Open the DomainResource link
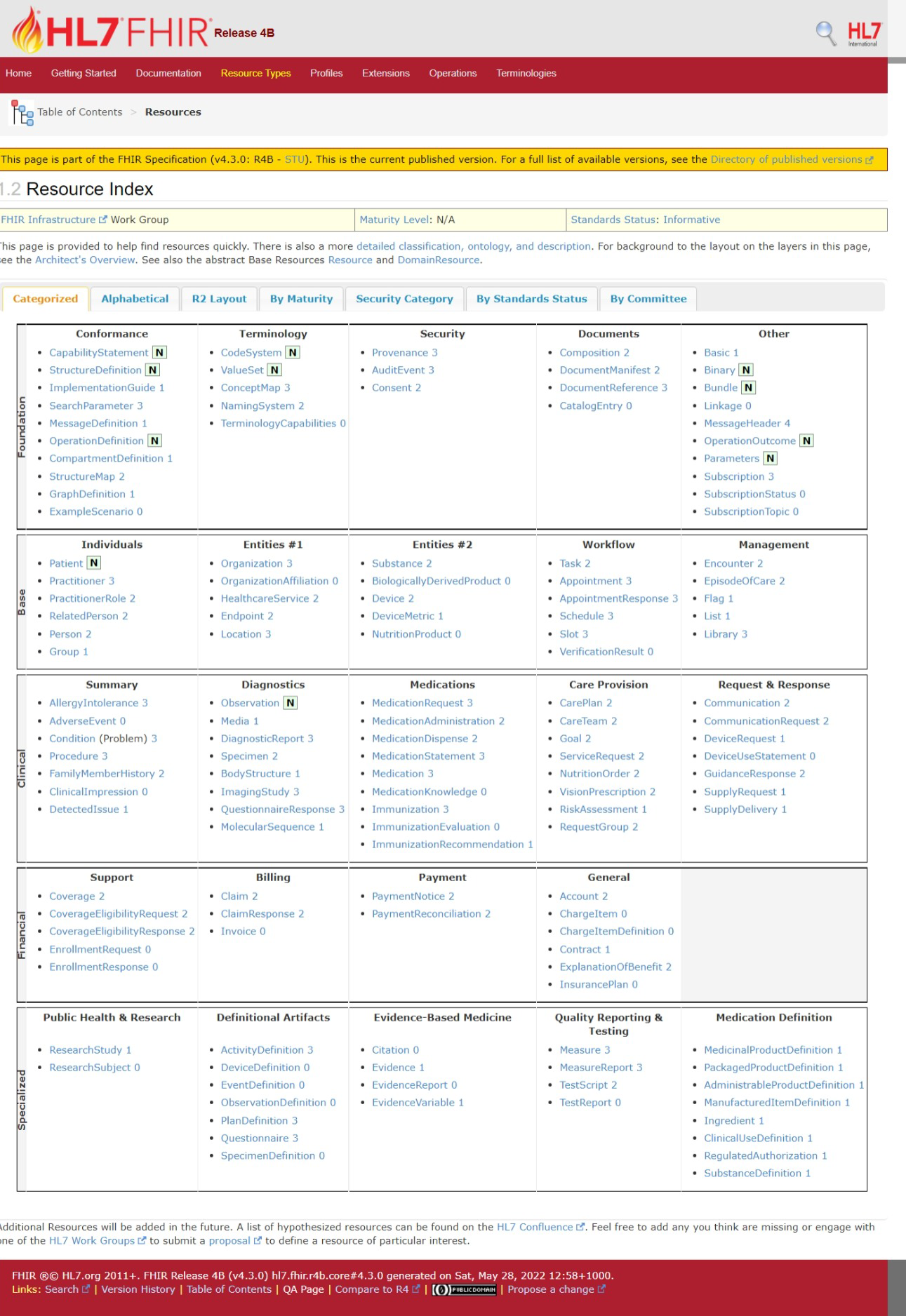This screenshot has height=1316, width=906. (439, 260)
